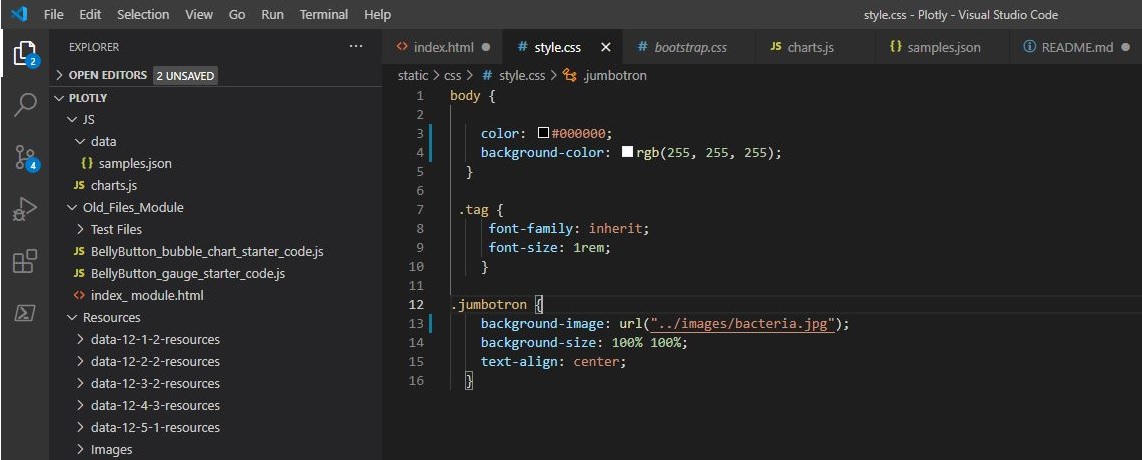
Task: Follow the ../images/bacteria.jpg URL link
Action: [x=743, y=323]
